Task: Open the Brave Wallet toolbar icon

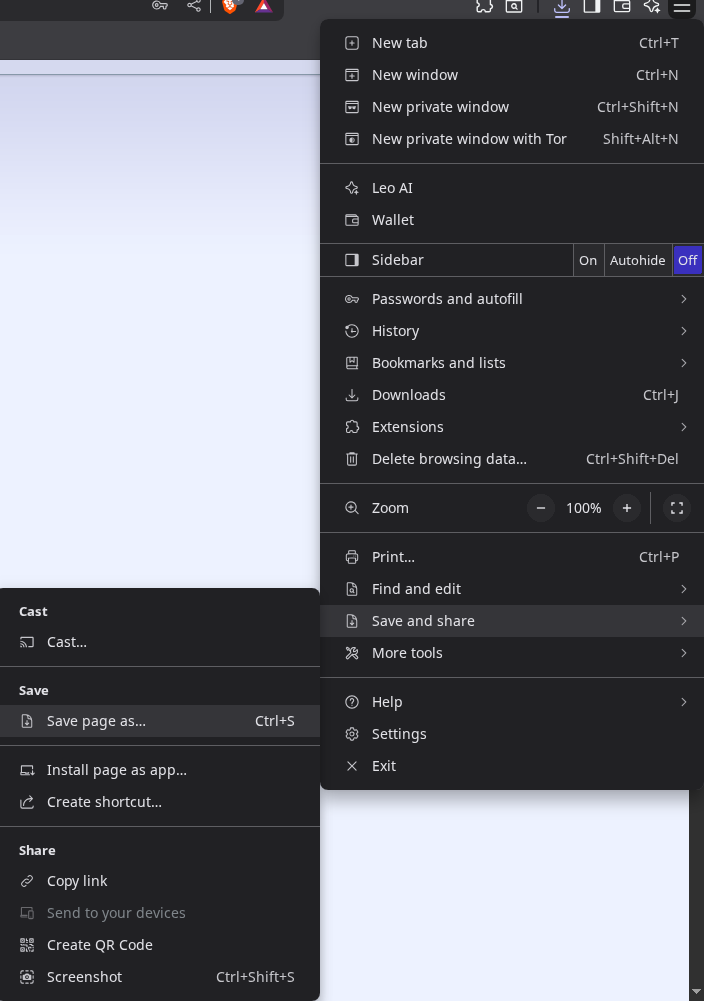Action: point(622,6)
